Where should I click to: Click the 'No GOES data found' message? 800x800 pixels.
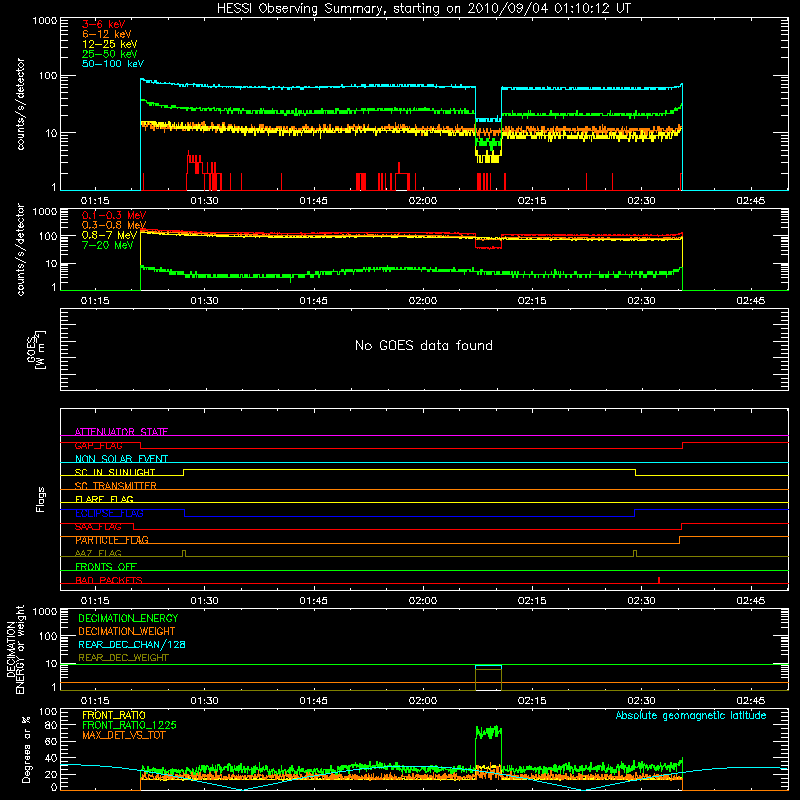click(x=423, y=346)
